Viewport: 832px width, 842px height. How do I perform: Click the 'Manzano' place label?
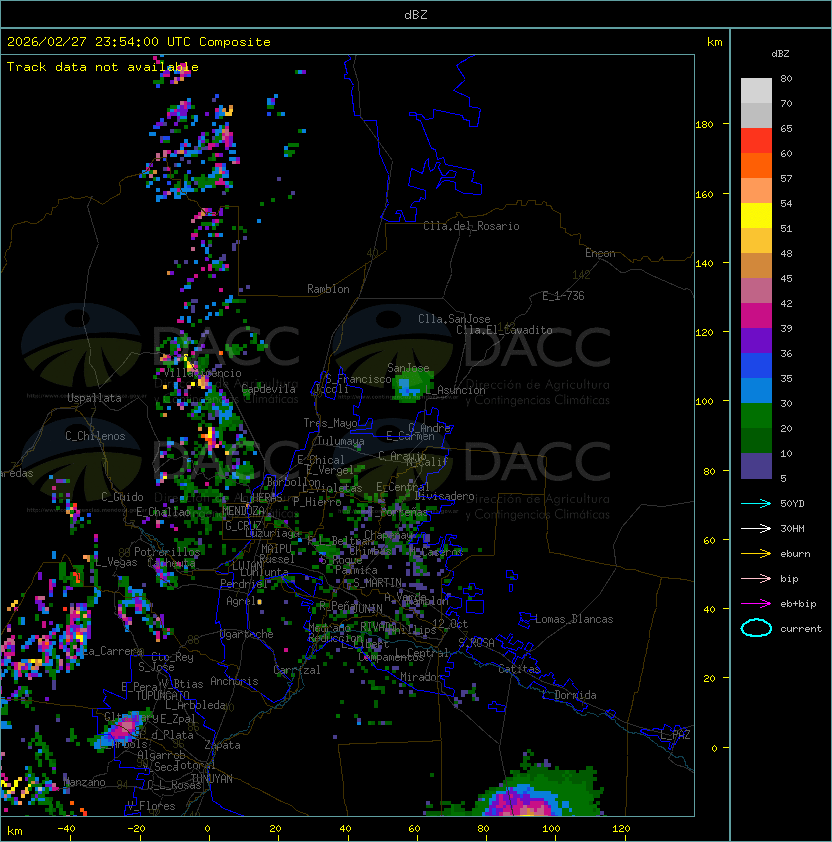pos(84,782)
